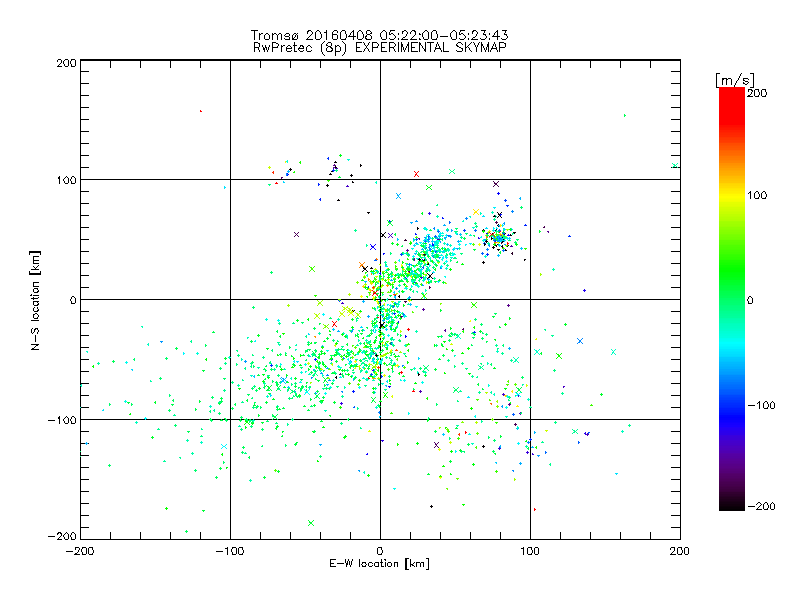800x600 pixels.
Task: Click the x-axis tick label '100'
Action: [530, 551]
